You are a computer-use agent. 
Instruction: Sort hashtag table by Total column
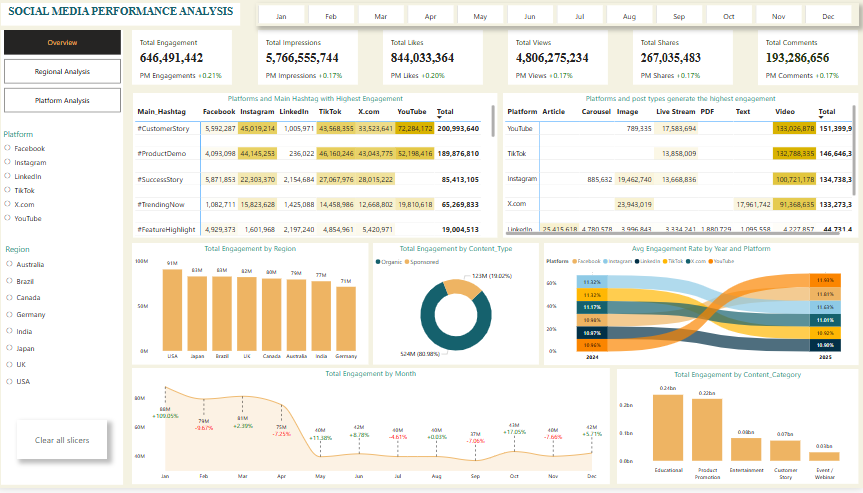(x=445, y=112)
